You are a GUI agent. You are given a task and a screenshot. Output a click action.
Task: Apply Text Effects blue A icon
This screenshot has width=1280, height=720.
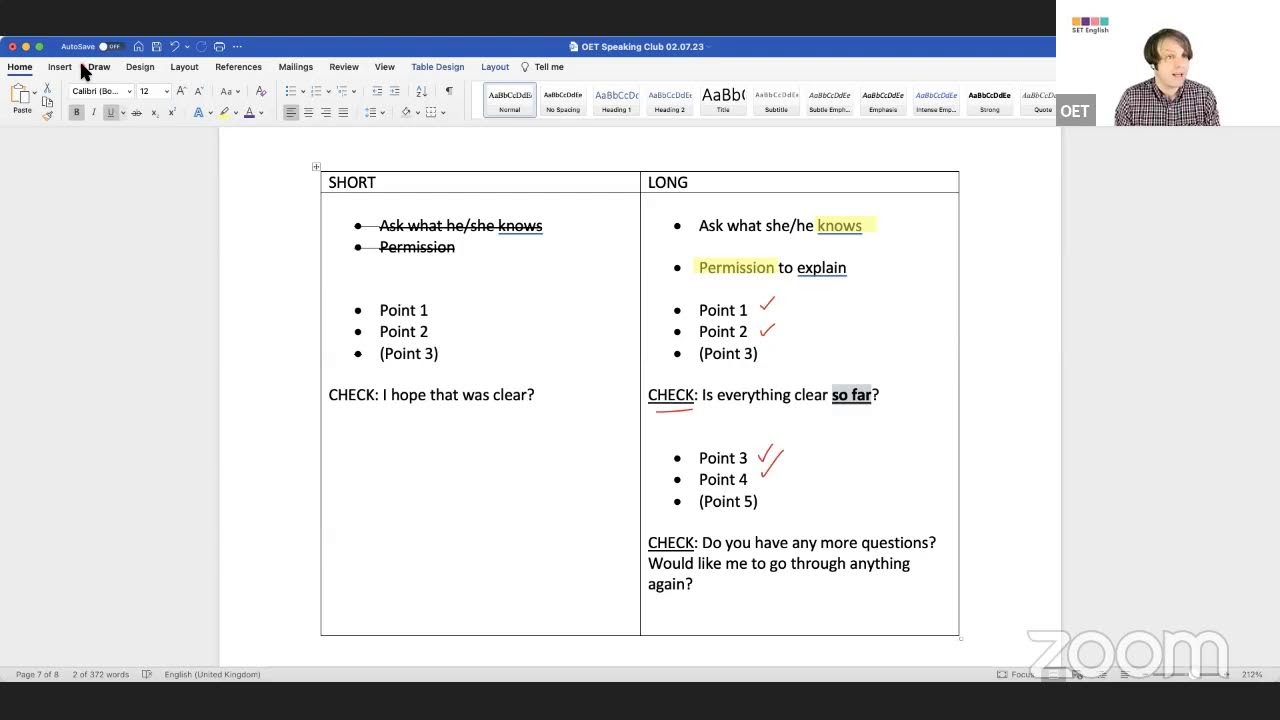(198, 113)
